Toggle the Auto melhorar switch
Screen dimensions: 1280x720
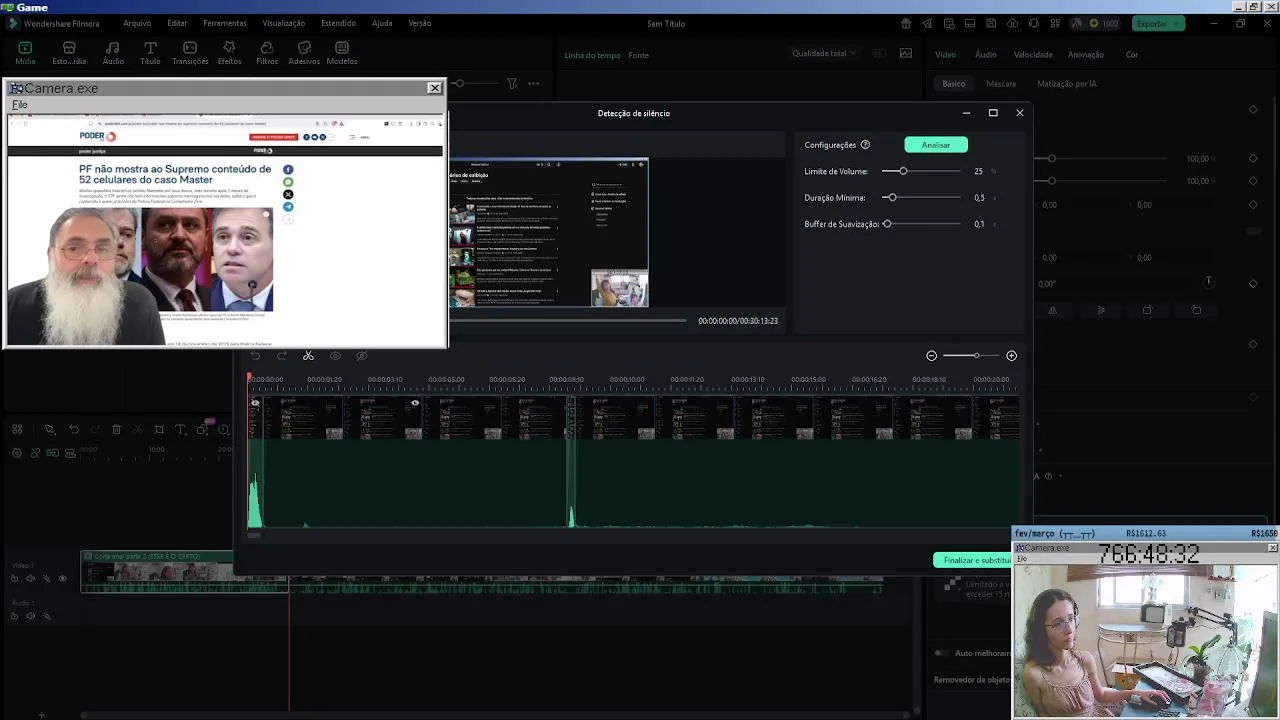coord(940,653)
